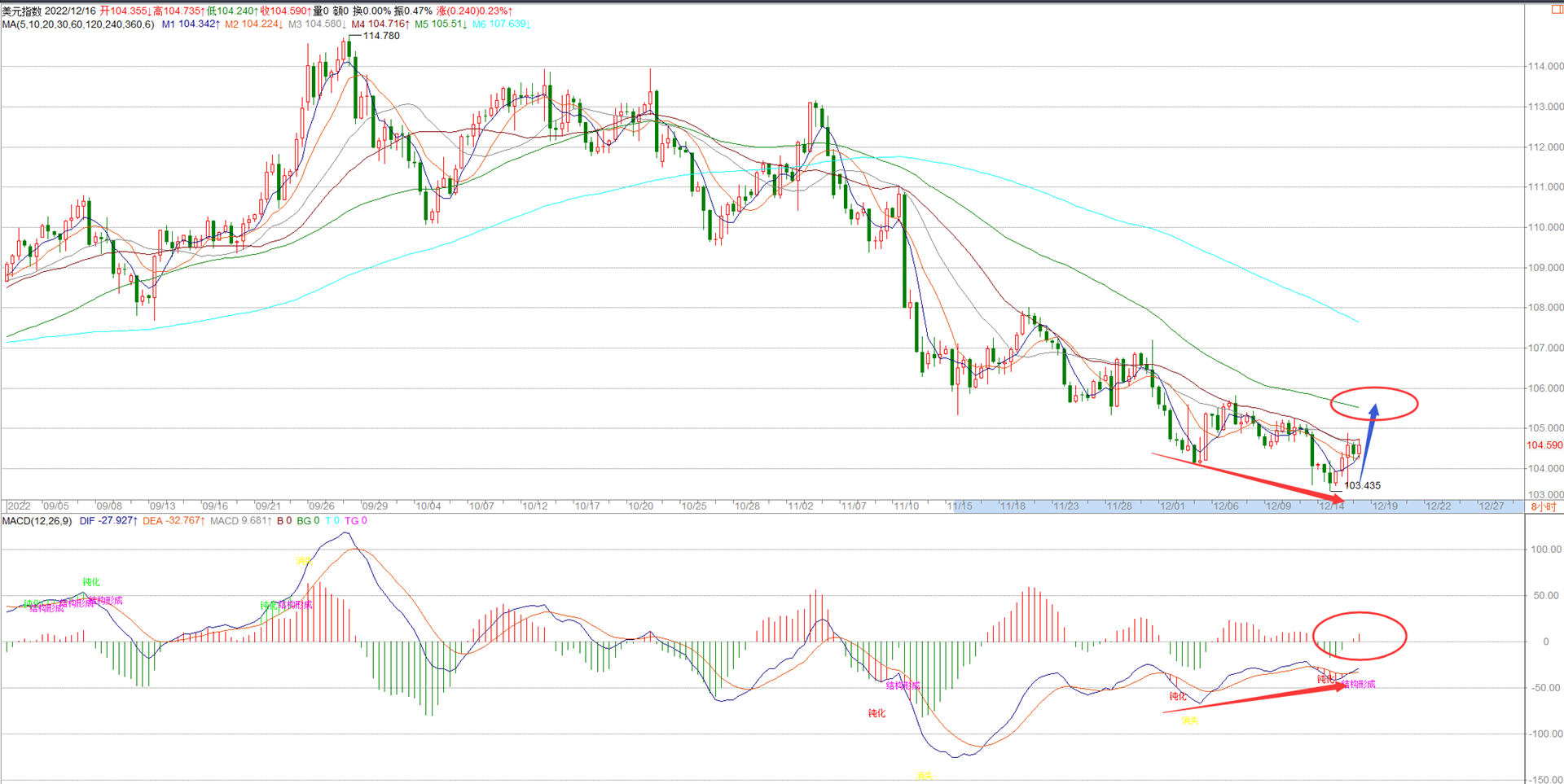Image resolution: width=1564 pixels, height=784 pixels.
Task: Select the M1 moving average label
Action: (190, 24)
